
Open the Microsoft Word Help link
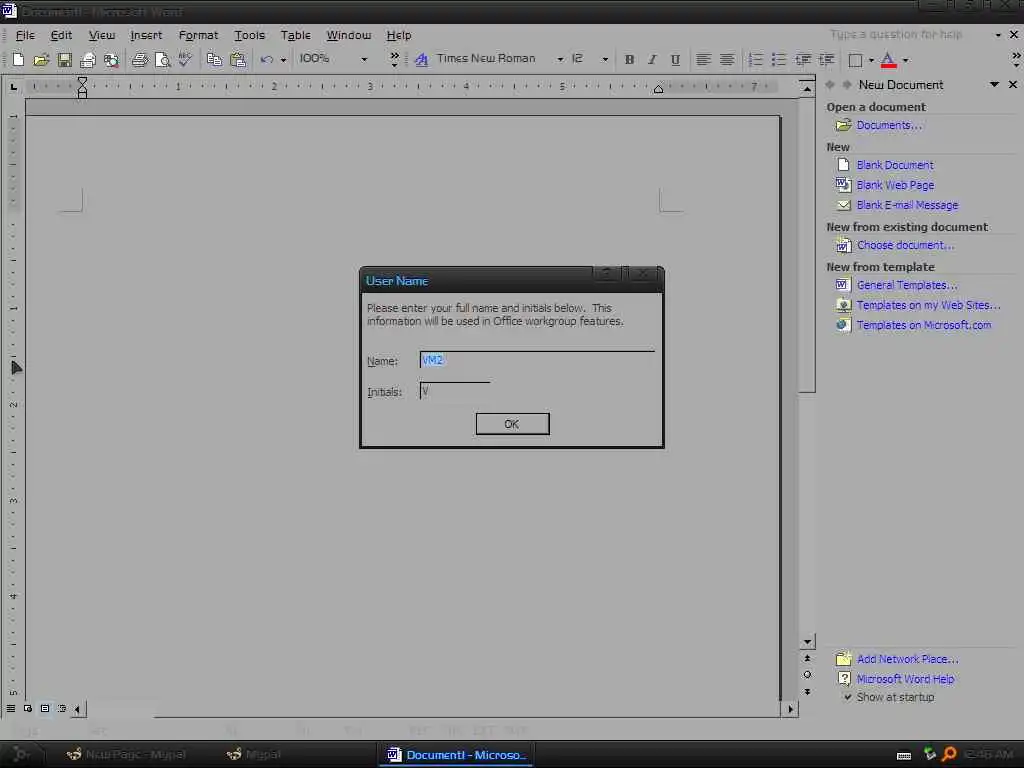point(905,679)
